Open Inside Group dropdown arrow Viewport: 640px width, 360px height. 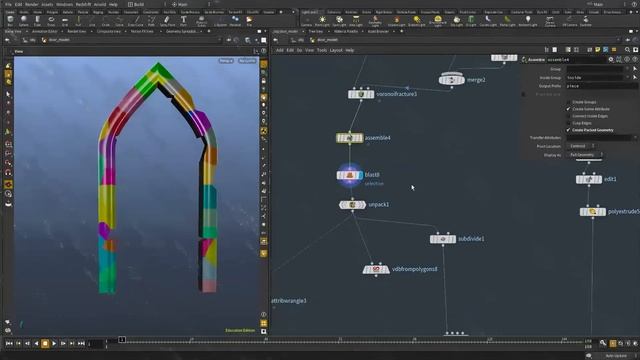(x=628, y=77)
